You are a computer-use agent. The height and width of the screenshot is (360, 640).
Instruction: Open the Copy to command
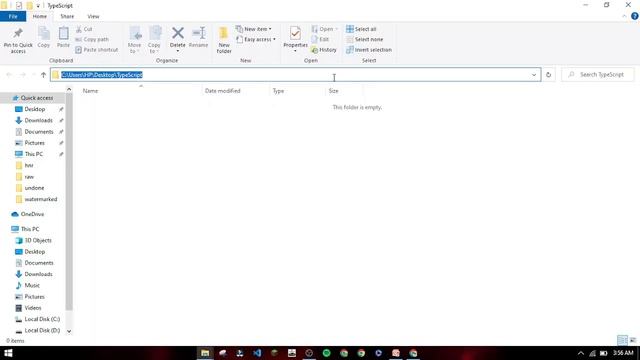coord(154,40)
